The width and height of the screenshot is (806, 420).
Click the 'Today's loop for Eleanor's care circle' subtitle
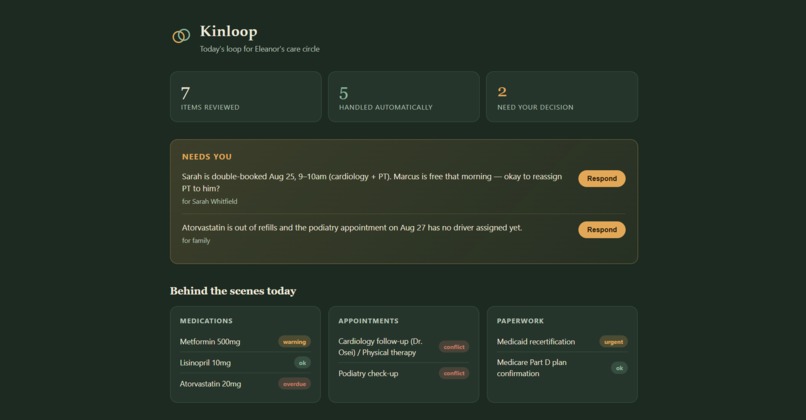click(x=260, y=49)
